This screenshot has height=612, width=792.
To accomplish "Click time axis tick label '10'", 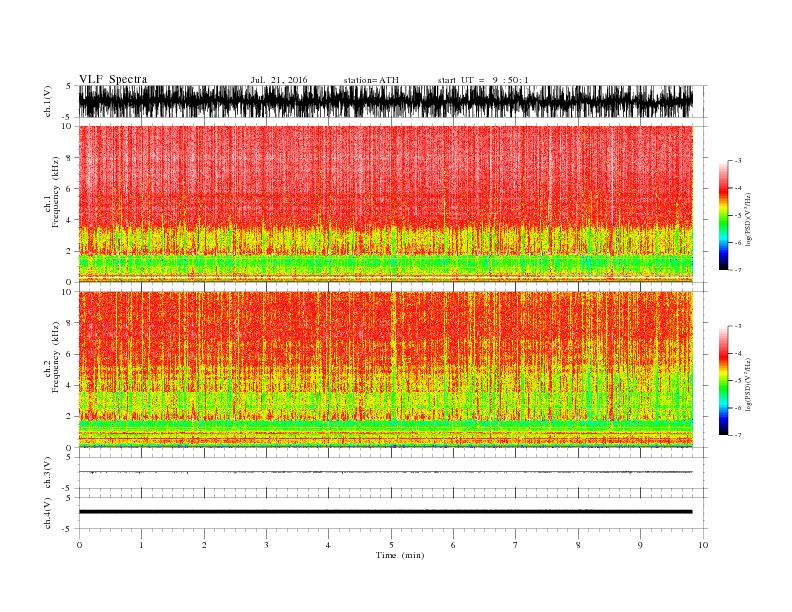I will click(x=703, y=545).
